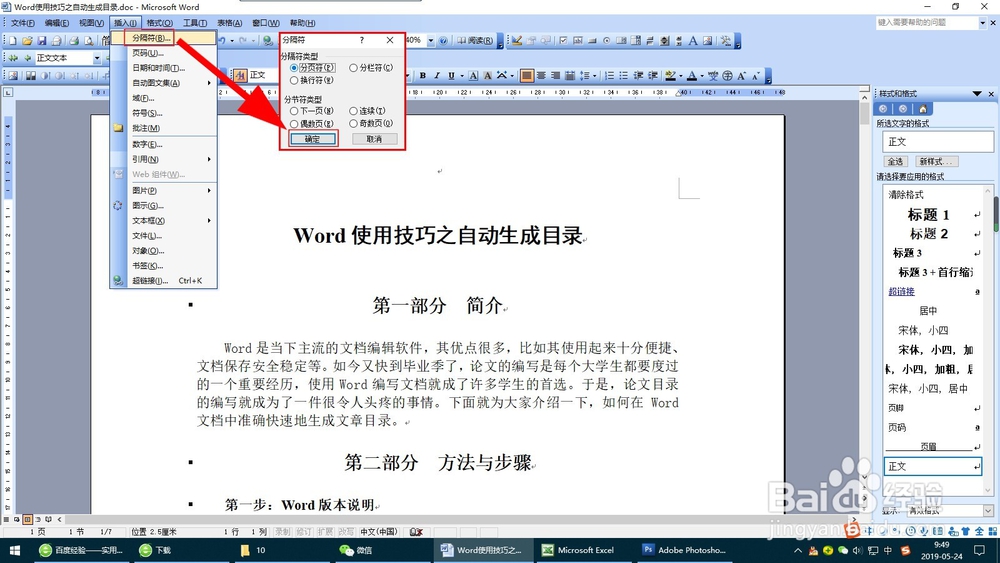Click the Decrease indent icon
Viewport: 1000px width, 563px height.
pyautogui.click(x=638, y=75)
